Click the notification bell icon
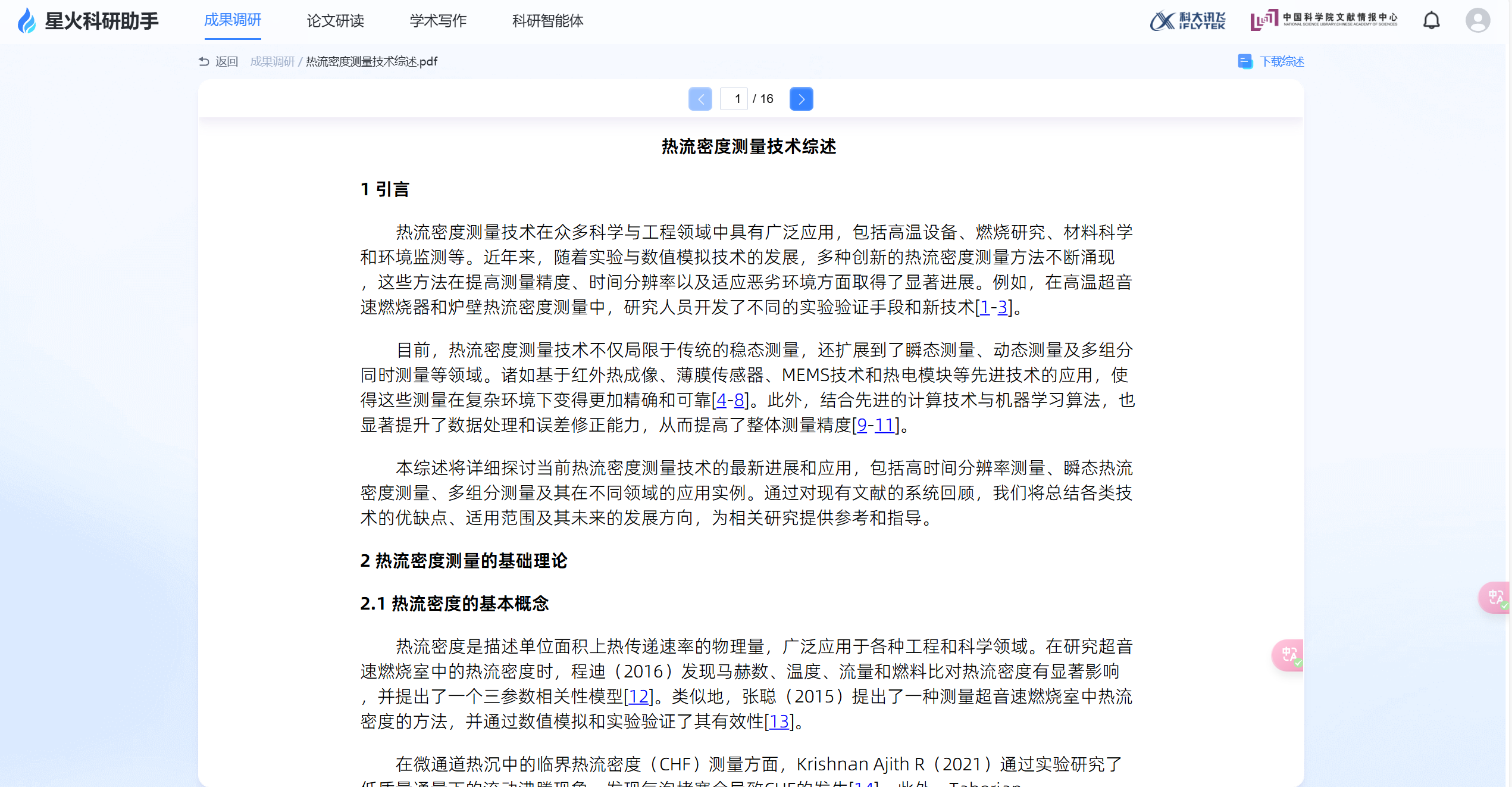 click(x=1431, y=21)
